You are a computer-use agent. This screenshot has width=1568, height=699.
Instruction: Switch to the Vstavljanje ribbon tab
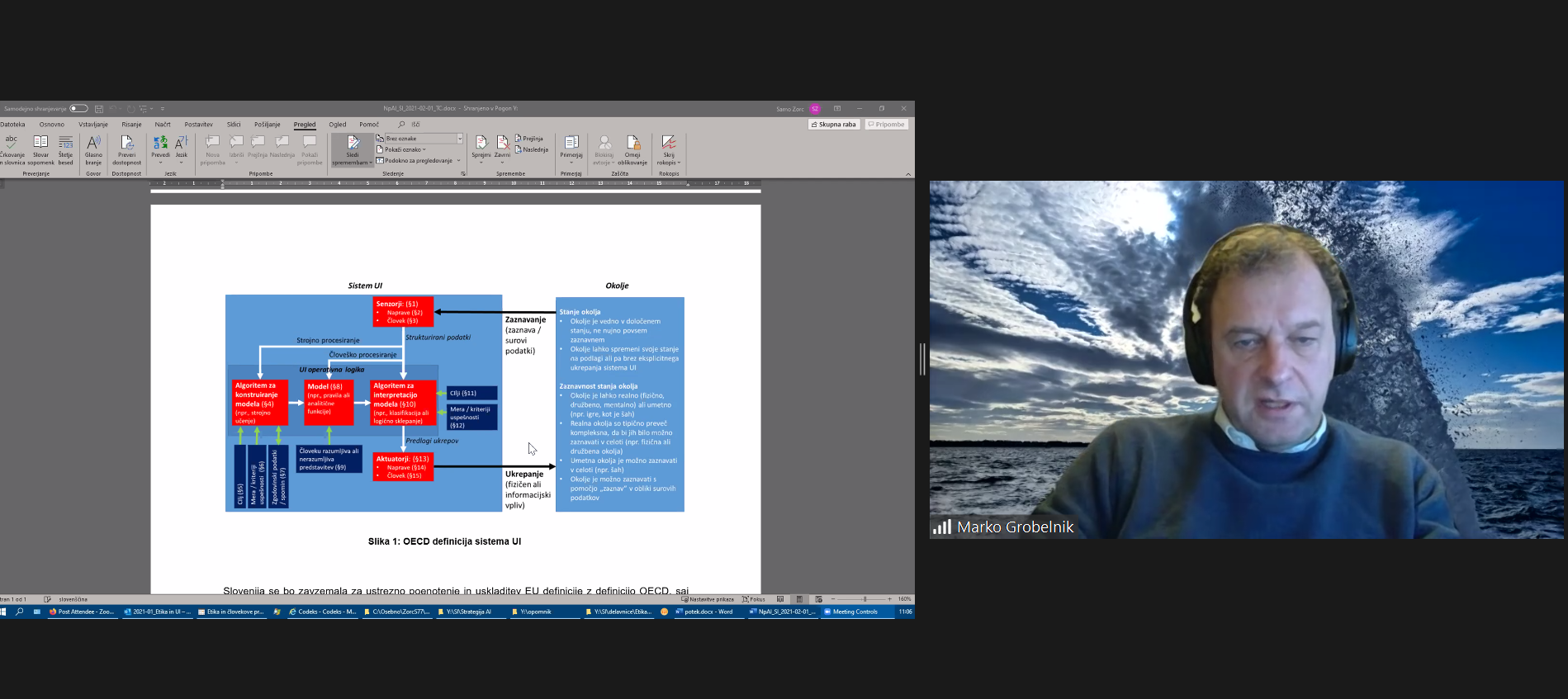(93, 125)
